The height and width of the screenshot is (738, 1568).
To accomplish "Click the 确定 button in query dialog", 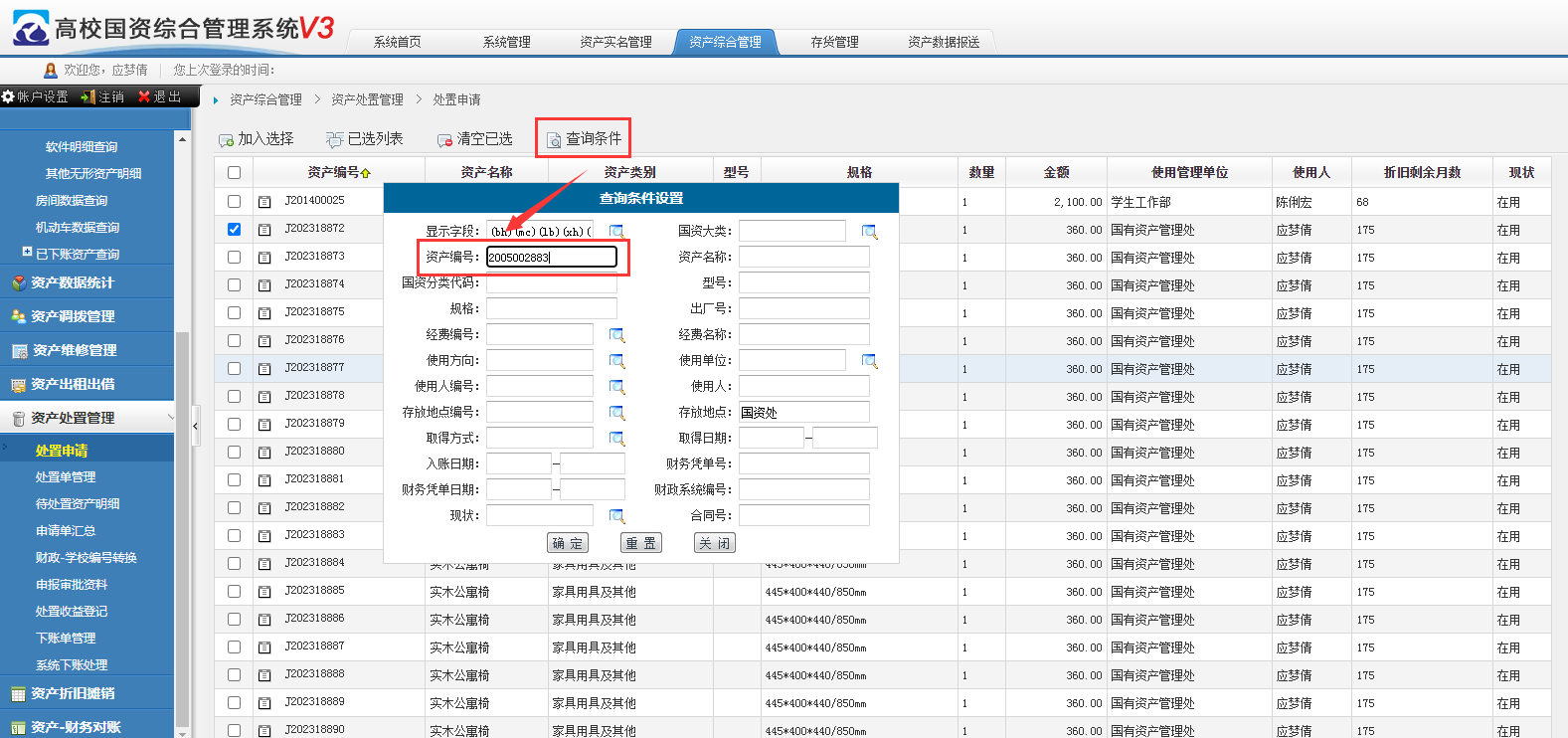I will pyautogui.click(x=568, y=543).
